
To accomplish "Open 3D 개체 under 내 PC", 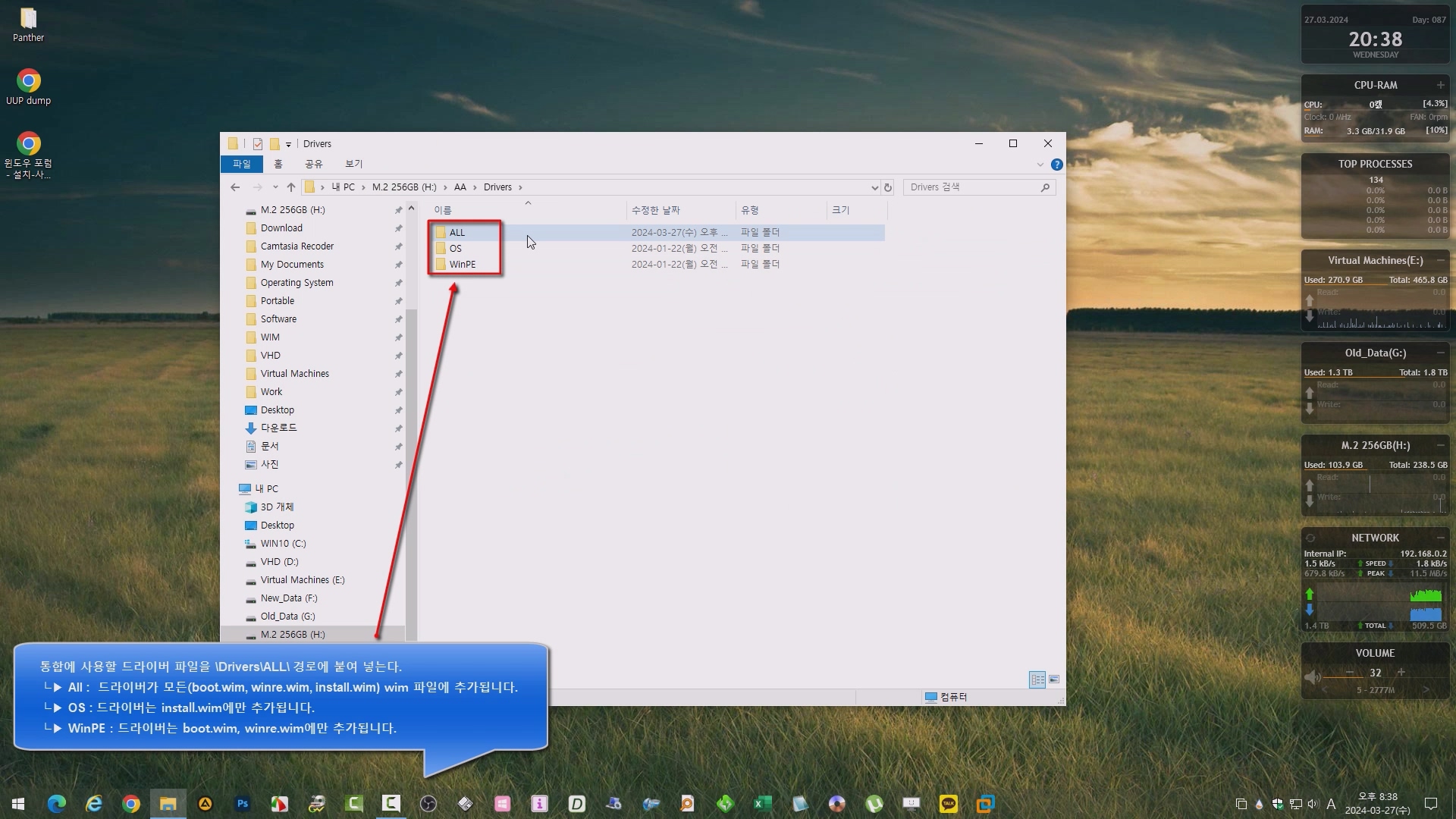I will [277, 507].
